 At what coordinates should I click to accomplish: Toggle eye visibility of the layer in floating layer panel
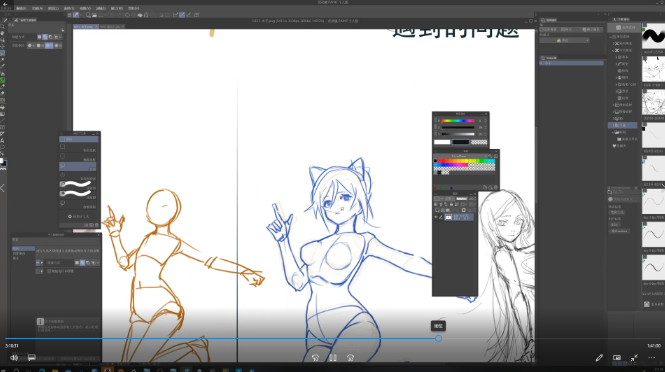(x=436, y=217)
